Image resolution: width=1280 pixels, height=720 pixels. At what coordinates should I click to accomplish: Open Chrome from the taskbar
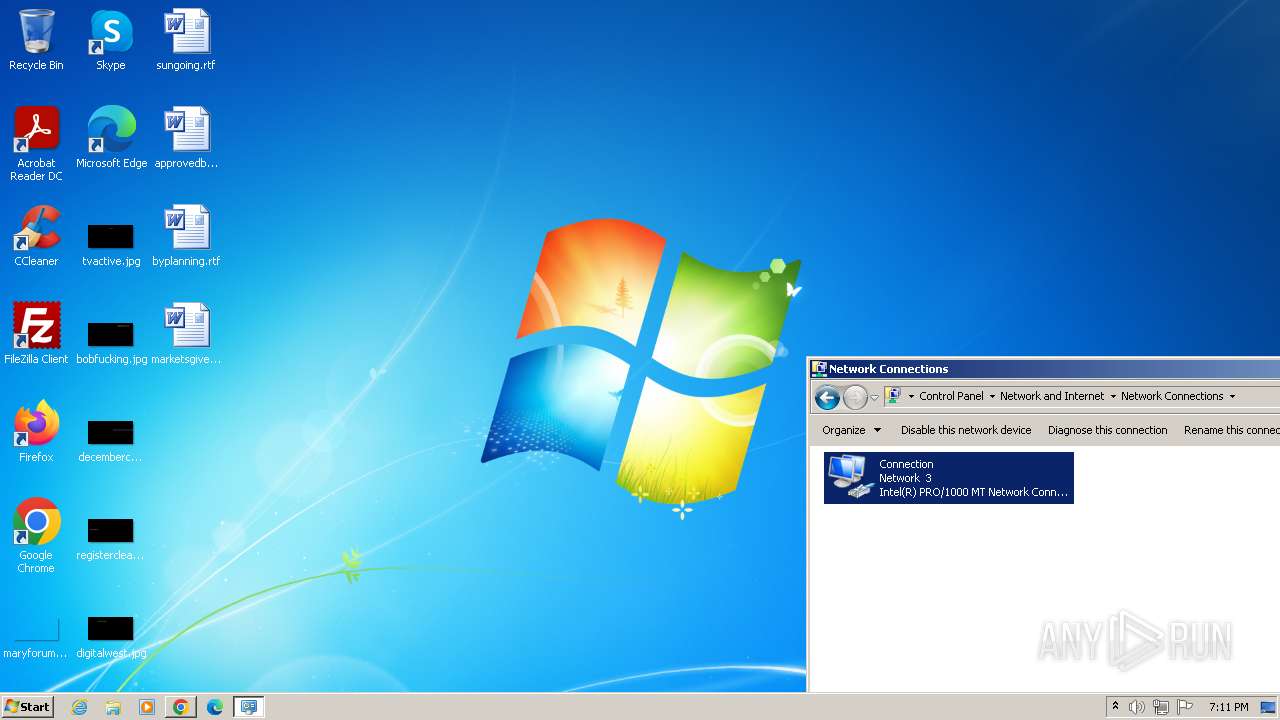pos(180,707)
